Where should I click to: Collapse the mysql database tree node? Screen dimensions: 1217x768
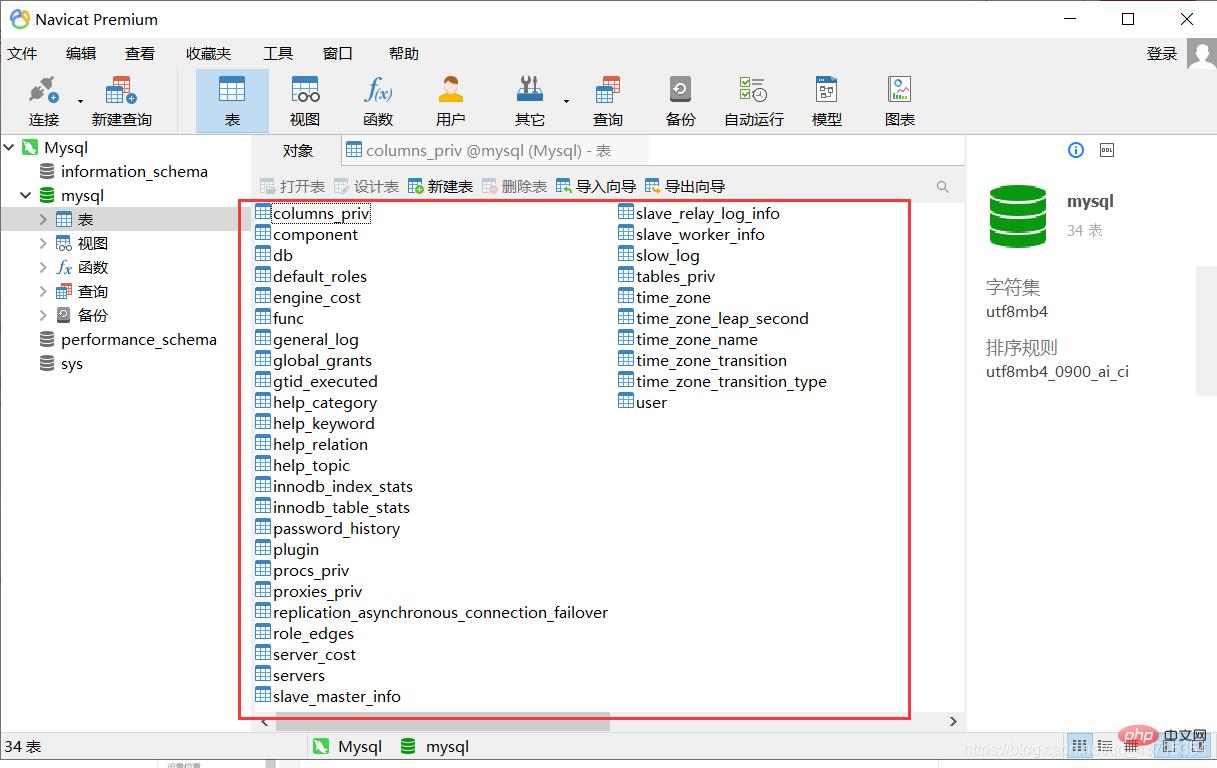26,196
